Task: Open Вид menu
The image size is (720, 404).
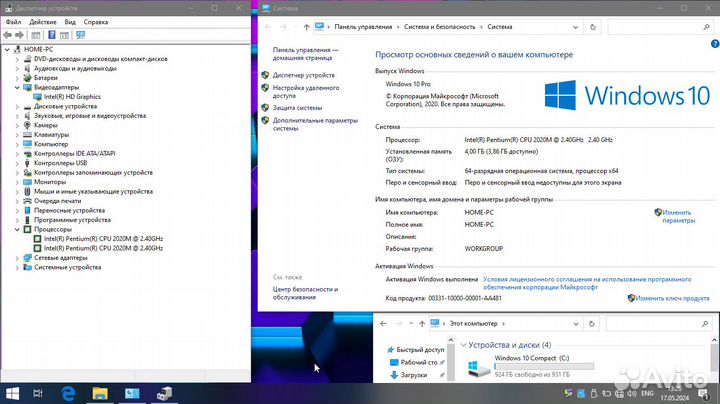Action: pos(70,22)
